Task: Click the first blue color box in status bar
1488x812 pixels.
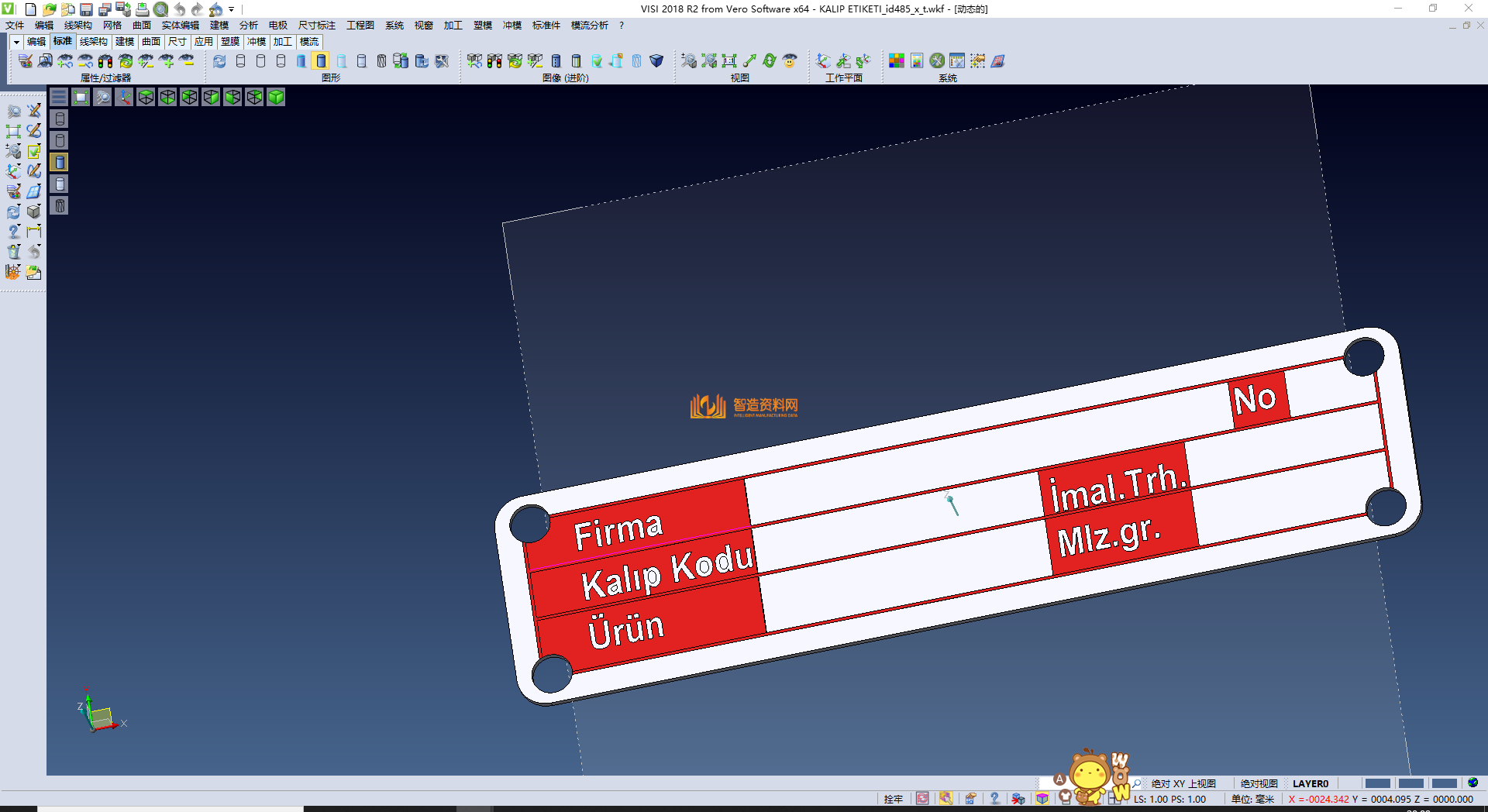Action: click(x=1377, y=783)
